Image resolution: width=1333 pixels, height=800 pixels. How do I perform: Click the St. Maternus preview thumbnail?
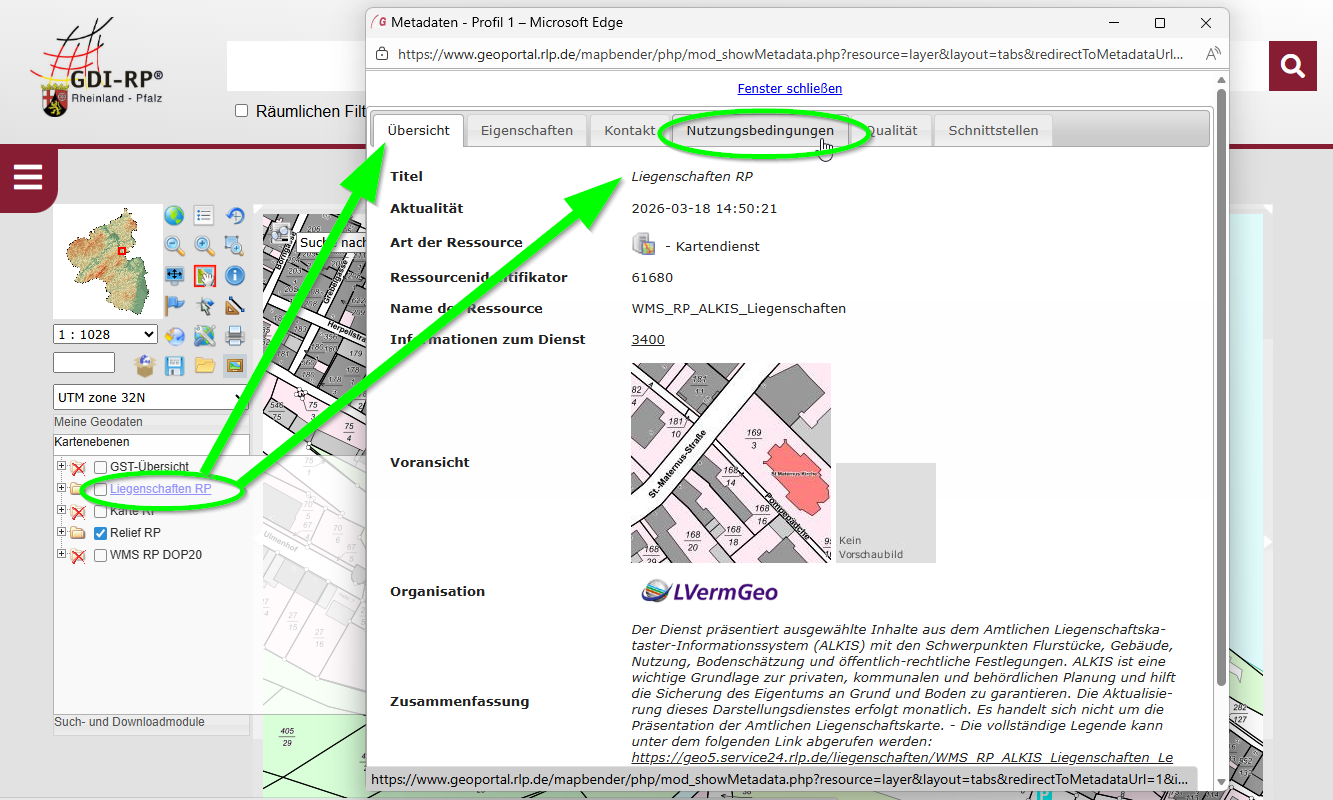[x=730, y=463]
